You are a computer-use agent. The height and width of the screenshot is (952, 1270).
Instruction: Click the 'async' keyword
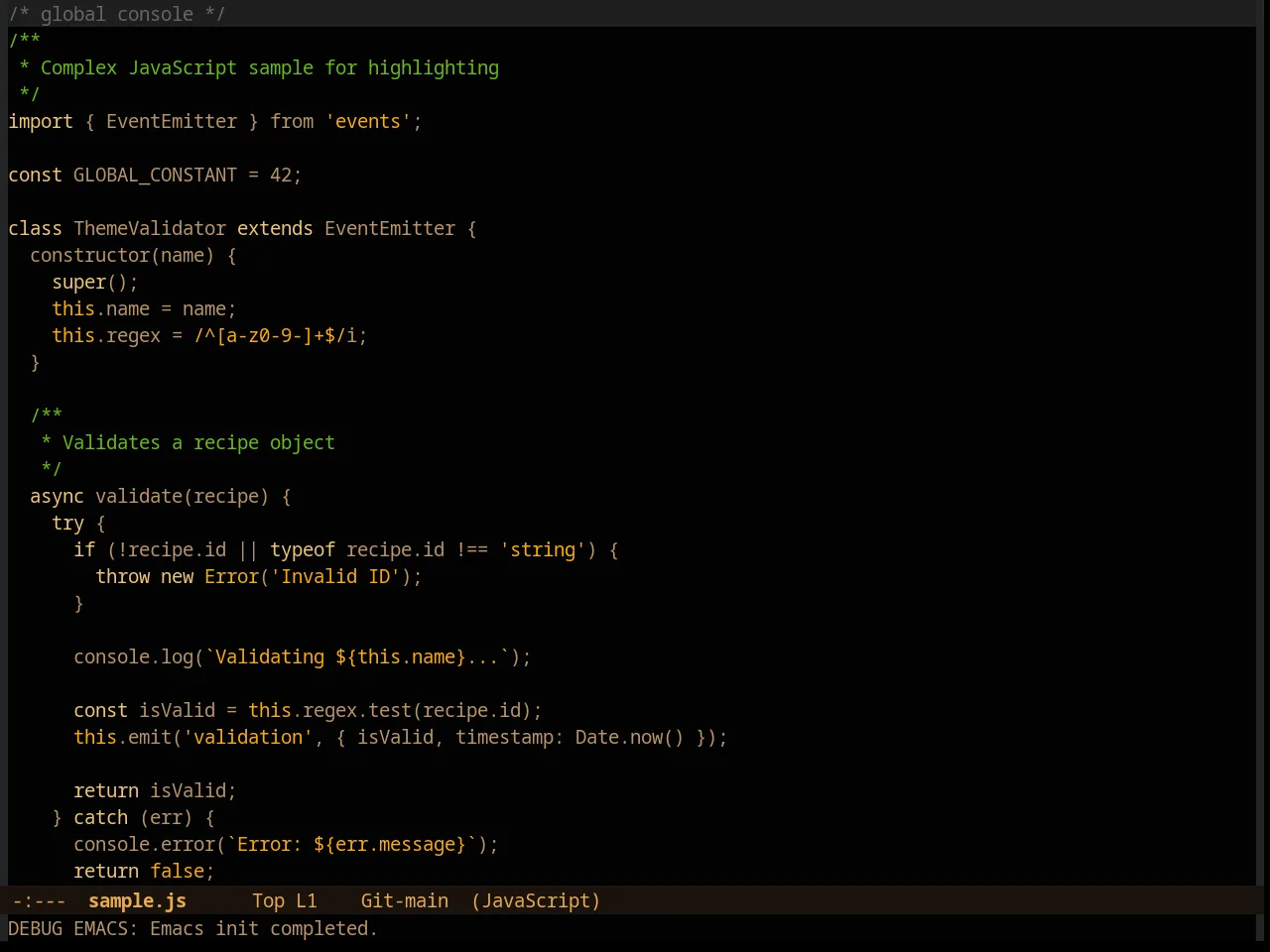click(57, 496)
